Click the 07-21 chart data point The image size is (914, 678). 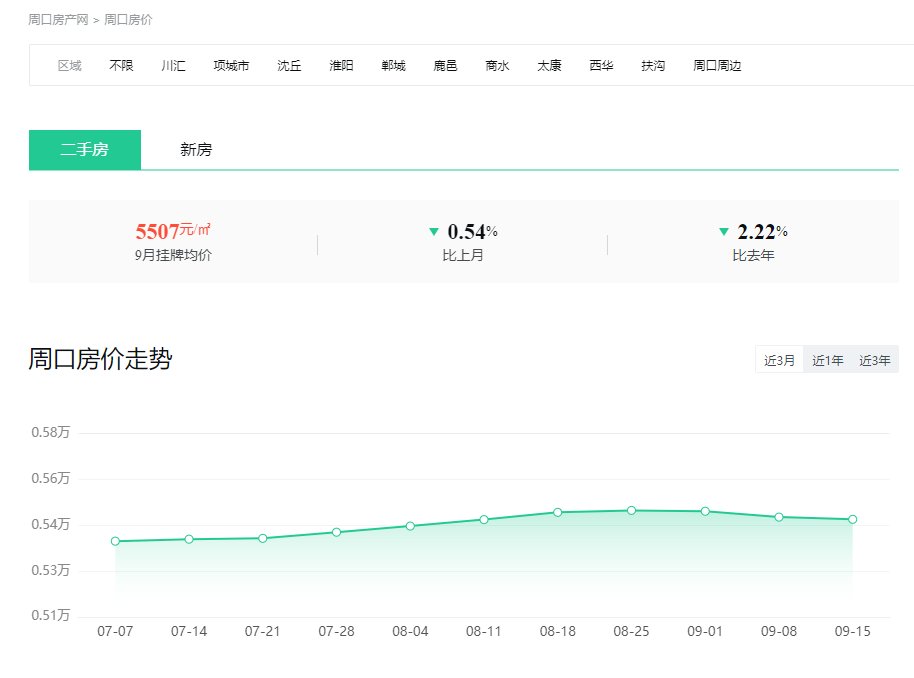point(263,538)
